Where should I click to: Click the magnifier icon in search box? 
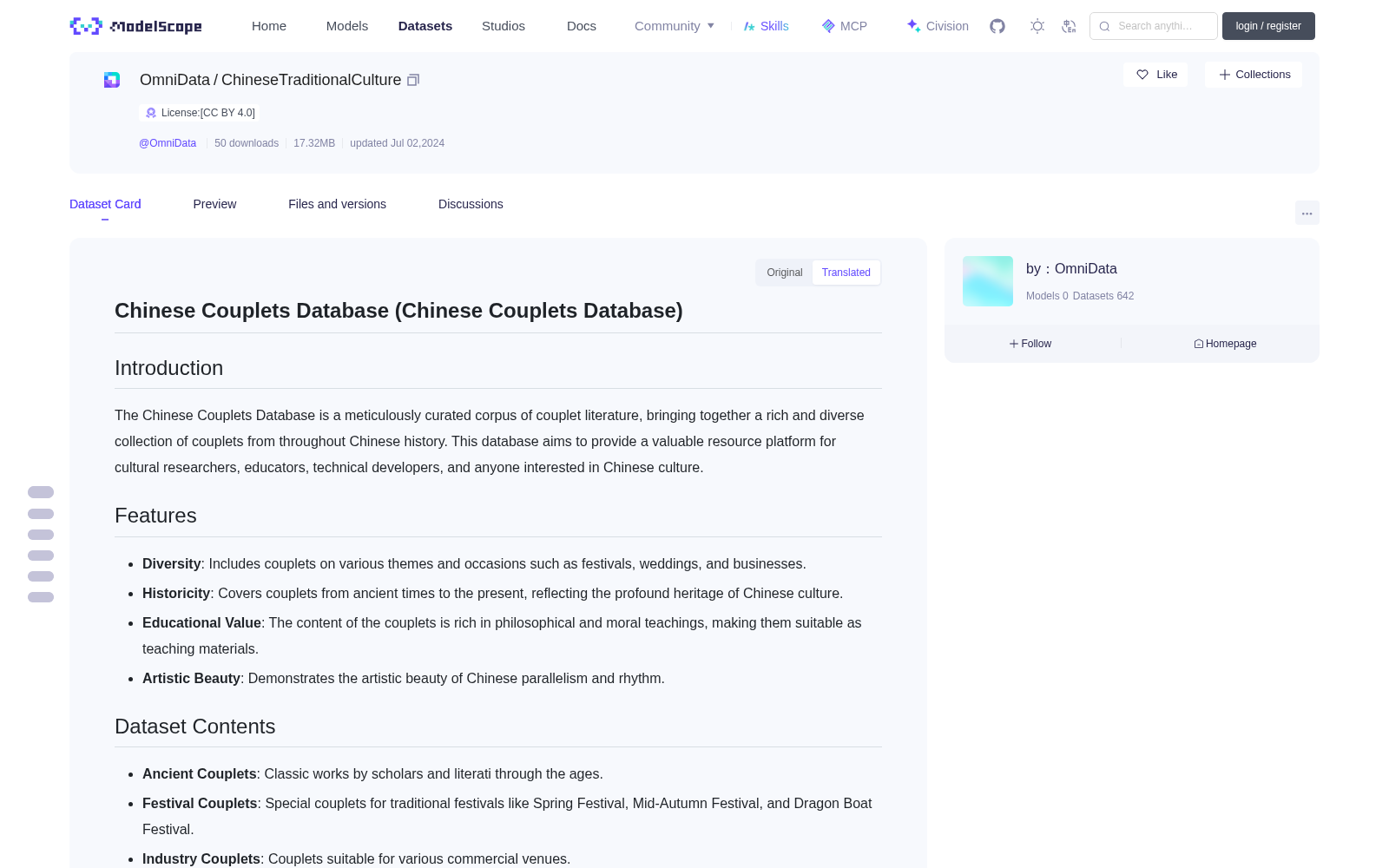[x=1104, y=26]
